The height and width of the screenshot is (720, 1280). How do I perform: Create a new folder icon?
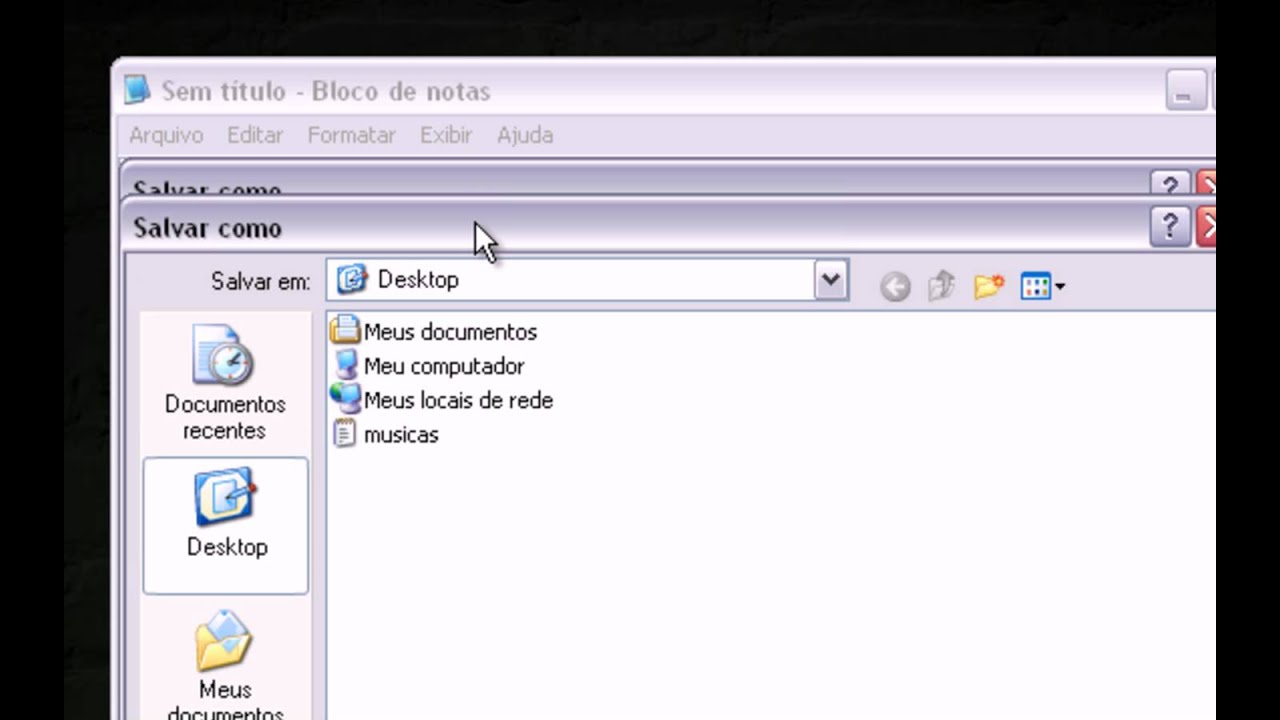pyautogui.click(x=988, y=287)
